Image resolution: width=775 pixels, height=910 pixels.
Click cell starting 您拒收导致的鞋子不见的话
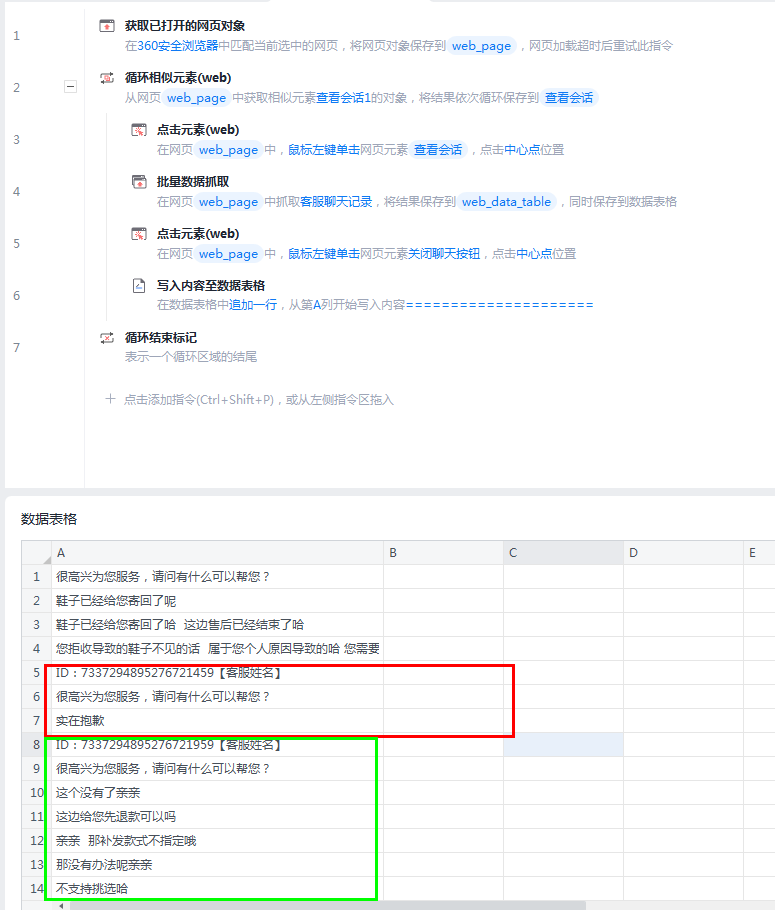coord(217,649)
